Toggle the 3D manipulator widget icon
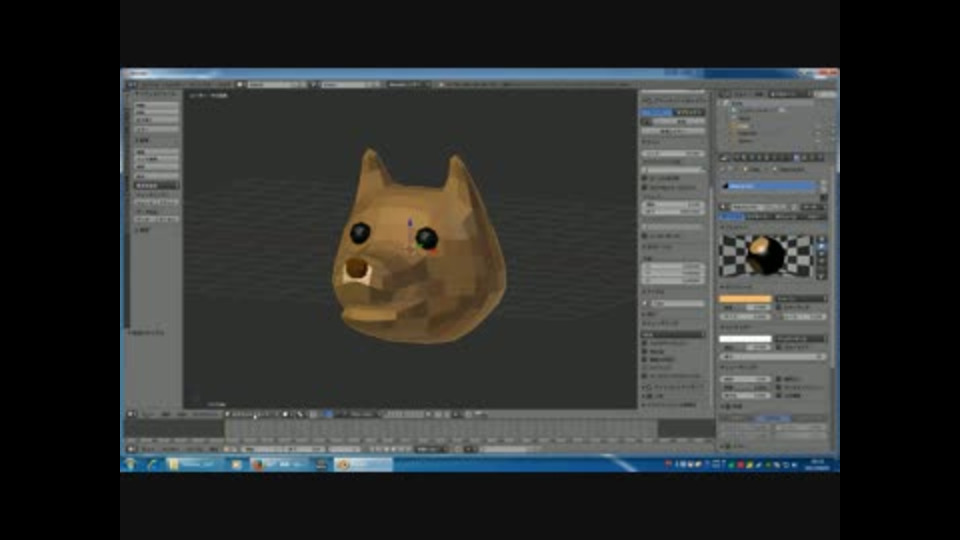The height and width of the screenshot is (540, 960). [x=314, y=414]
